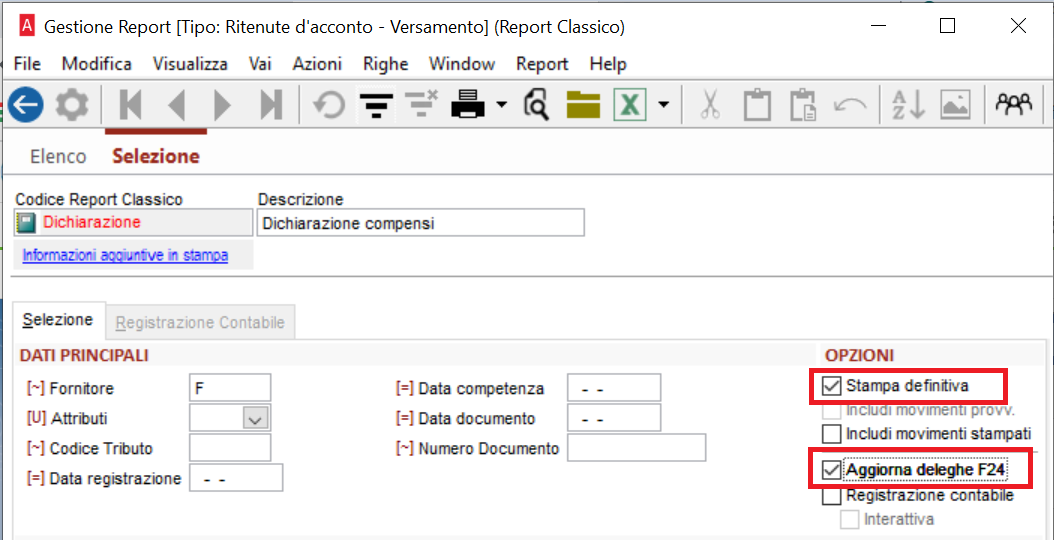Switch to the Elenco tab
The width and height of the screenshot is (1054, 540).
tap(58, 157)
